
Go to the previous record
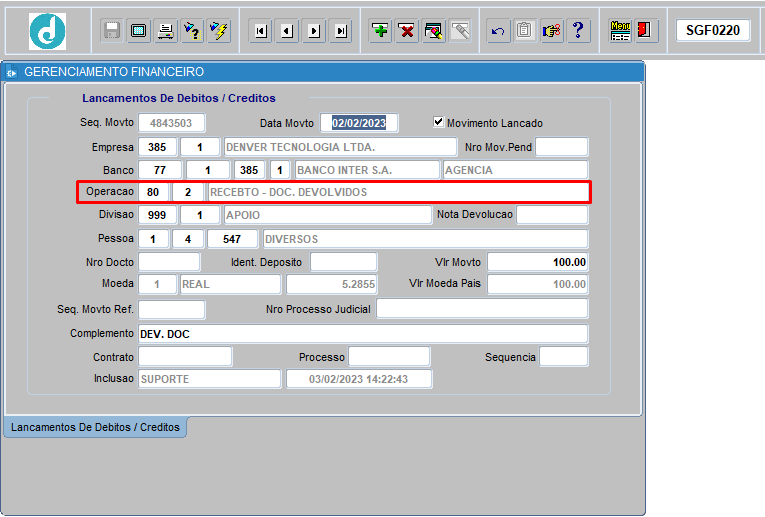[288, 31]
